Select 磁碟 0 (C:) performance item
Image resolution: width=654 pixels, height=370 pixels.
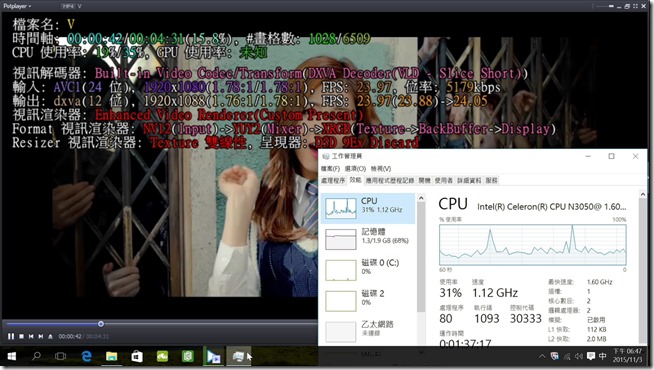pos(368,270)
